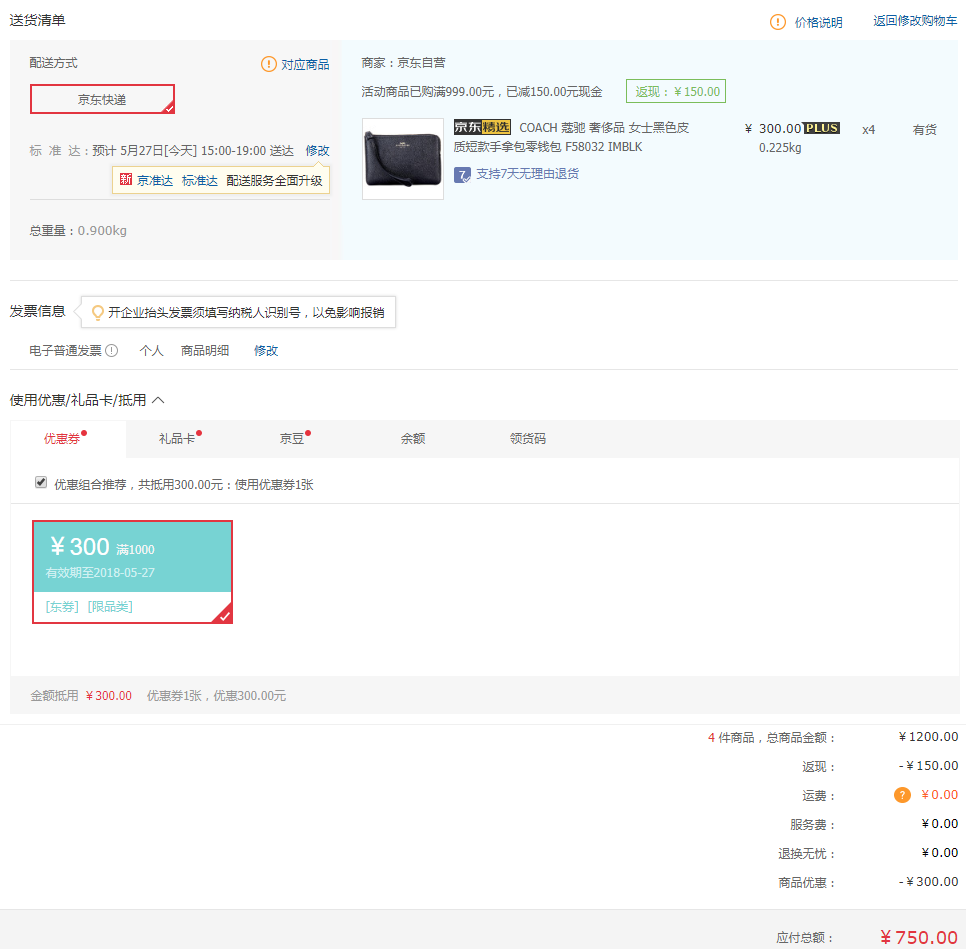
Task: Open 支持7天无理由退货 link
Action: coord(527,174)
